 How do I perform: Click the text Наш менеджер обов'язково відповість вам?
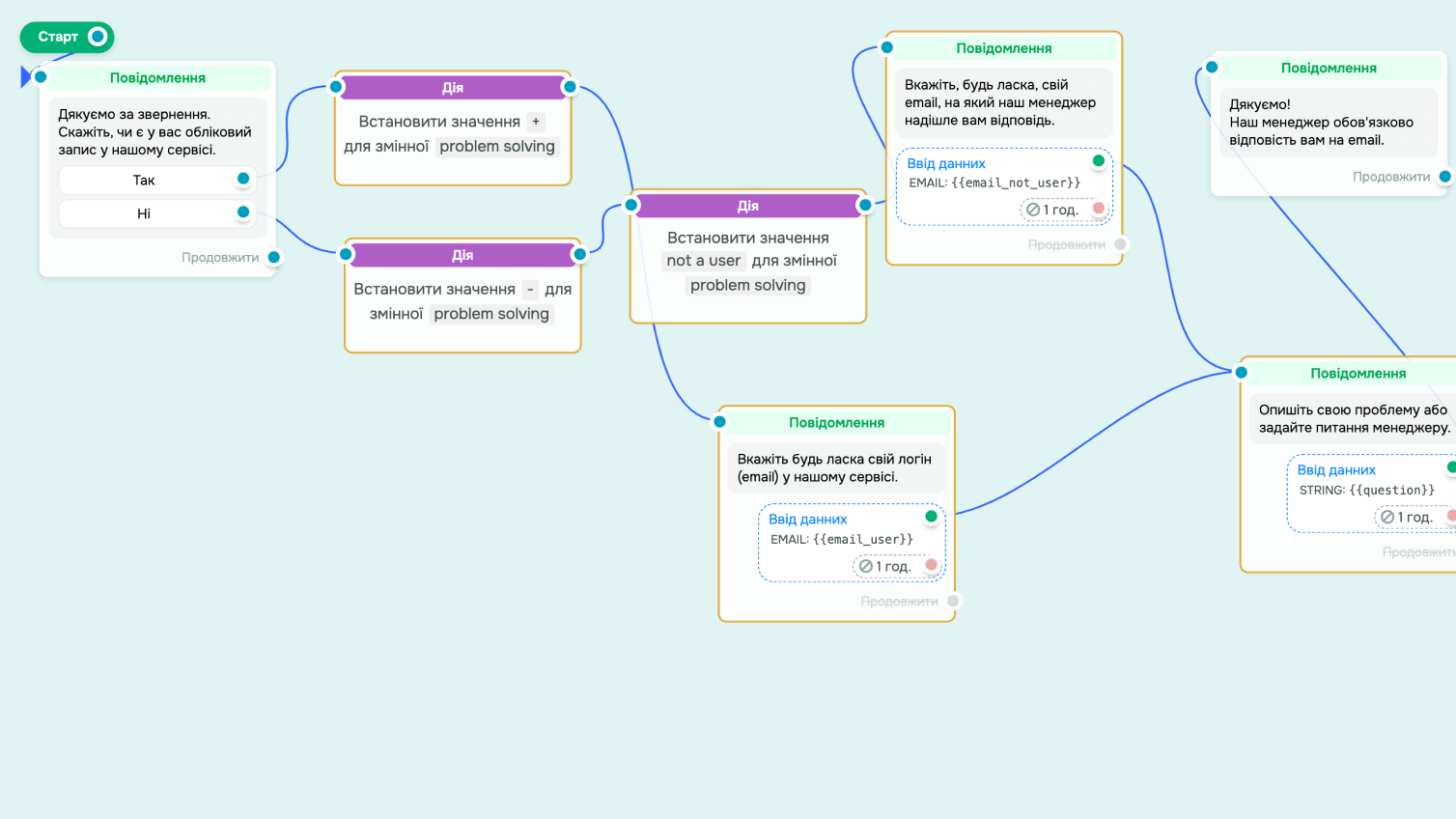click(1322, 131)
